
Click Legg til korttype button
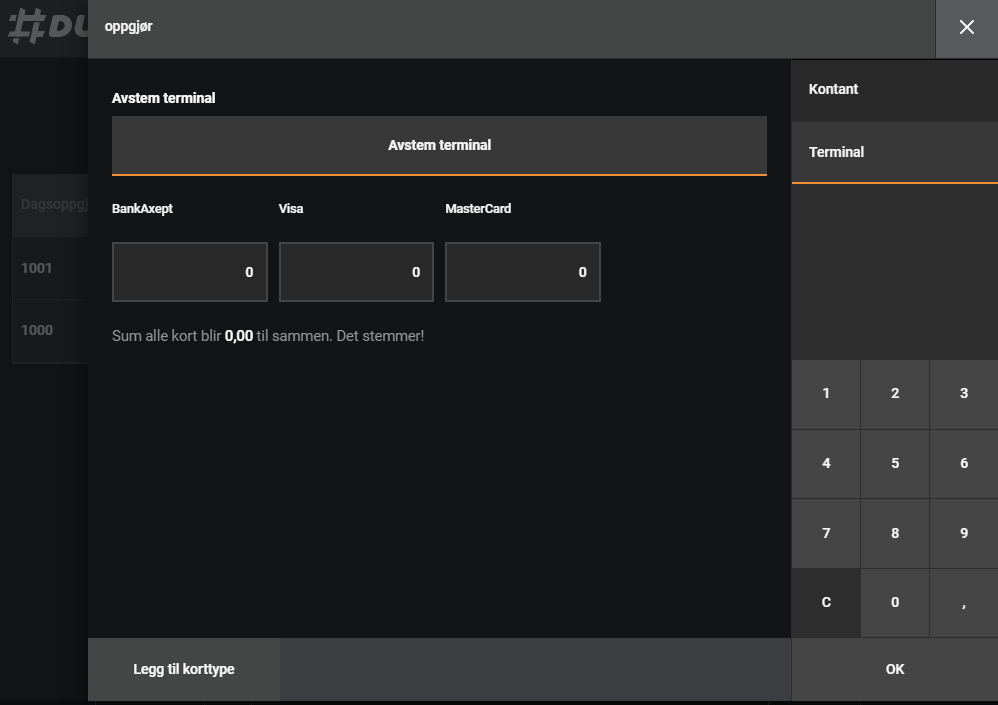(x=184, y=669)
